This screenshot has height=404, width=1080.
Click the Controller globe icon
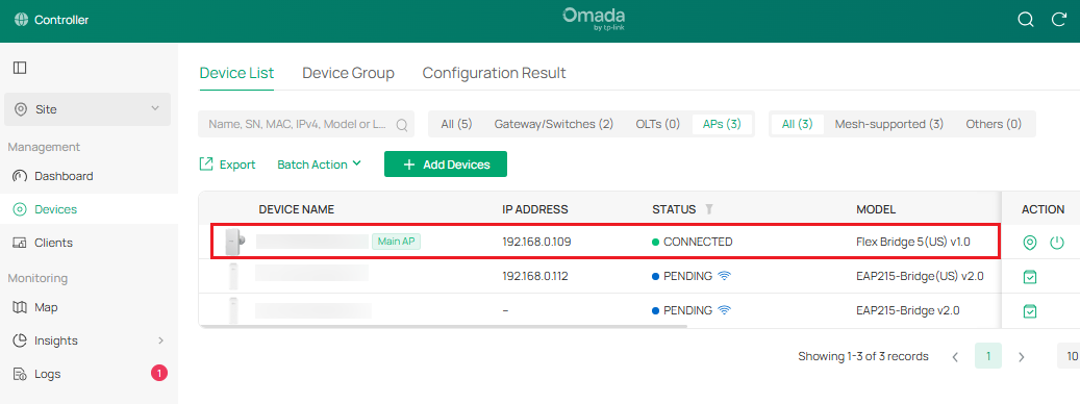20,20
